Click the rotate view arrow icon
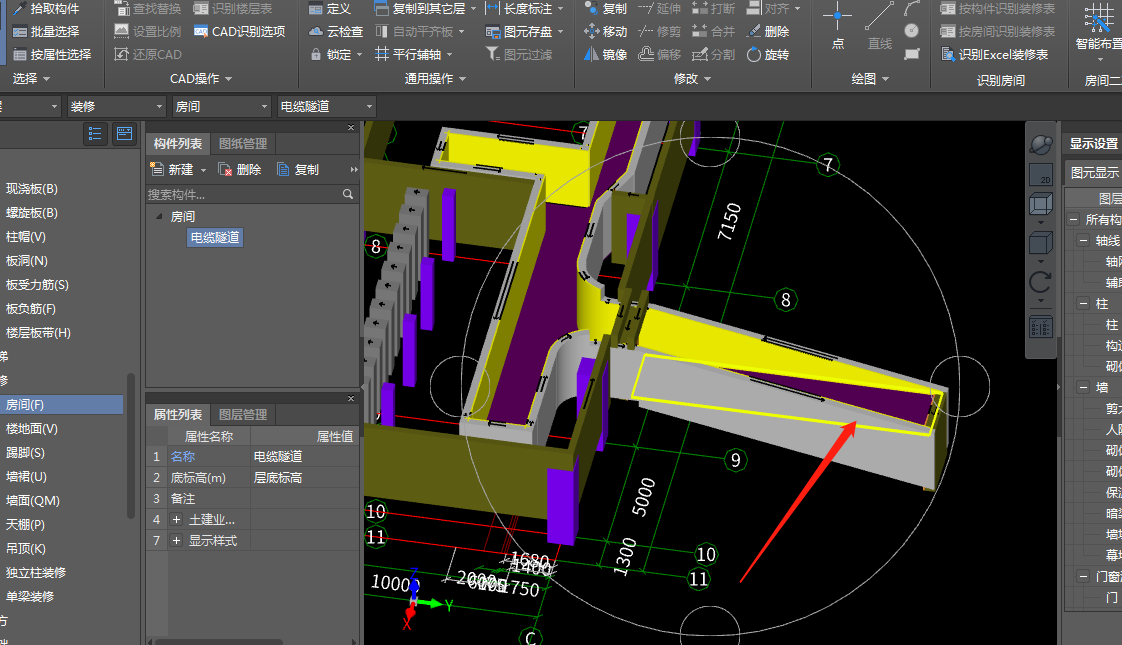1122x645 pixels. point(1040,282)
